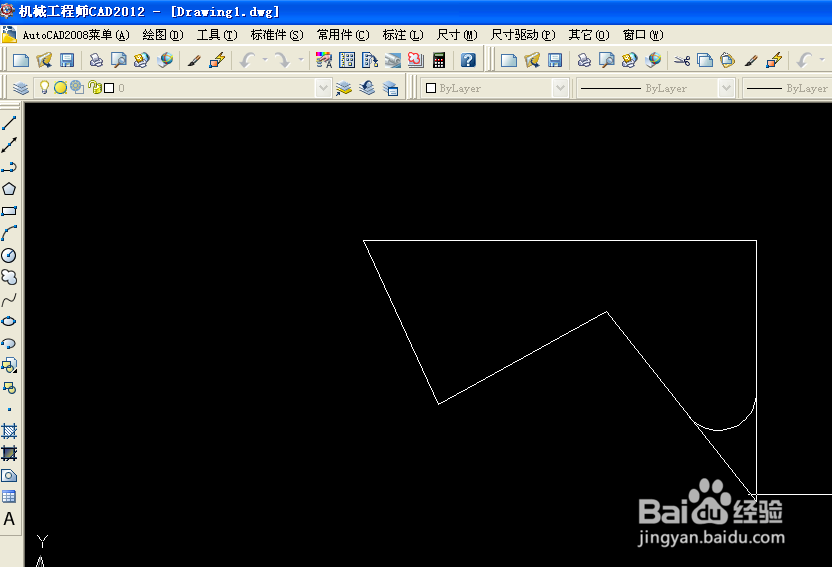Screen dimensions: 832x567
Task: Click the Copy icon beside the scissors
Action: 705,60
